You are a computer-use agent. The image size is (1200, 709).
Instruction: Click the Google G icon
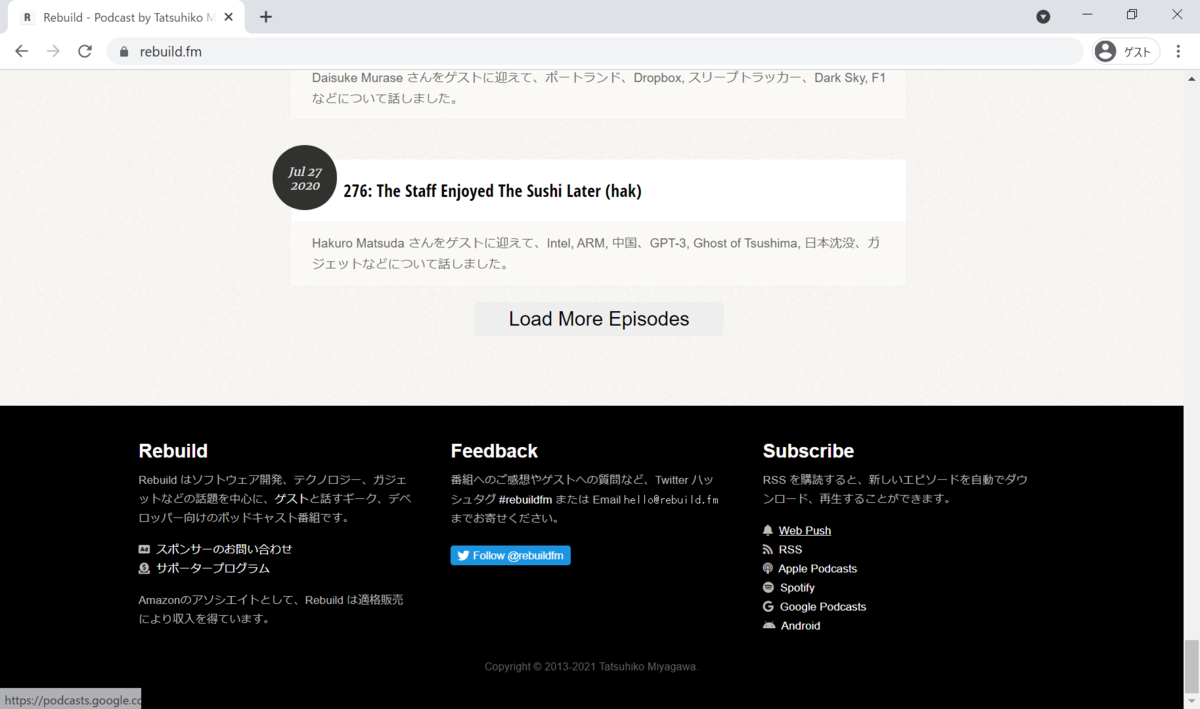768,607
